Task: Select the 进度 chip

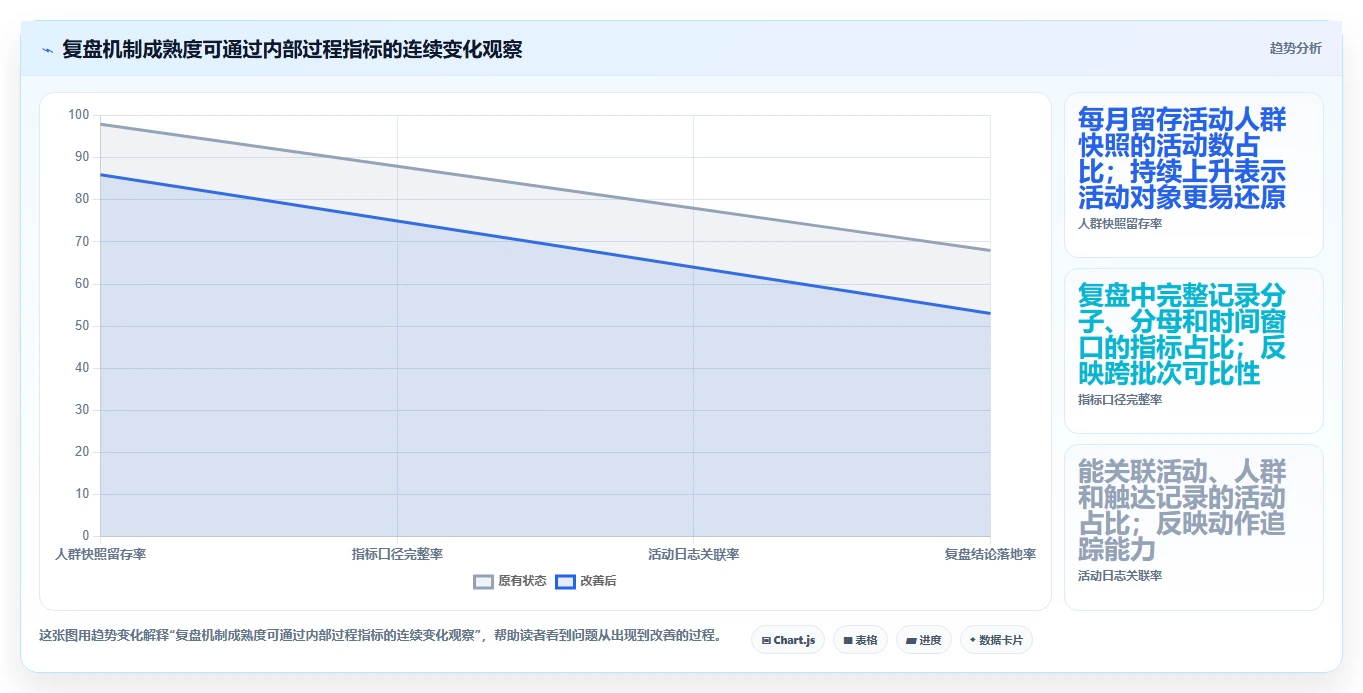Action: tap(923, 640)
